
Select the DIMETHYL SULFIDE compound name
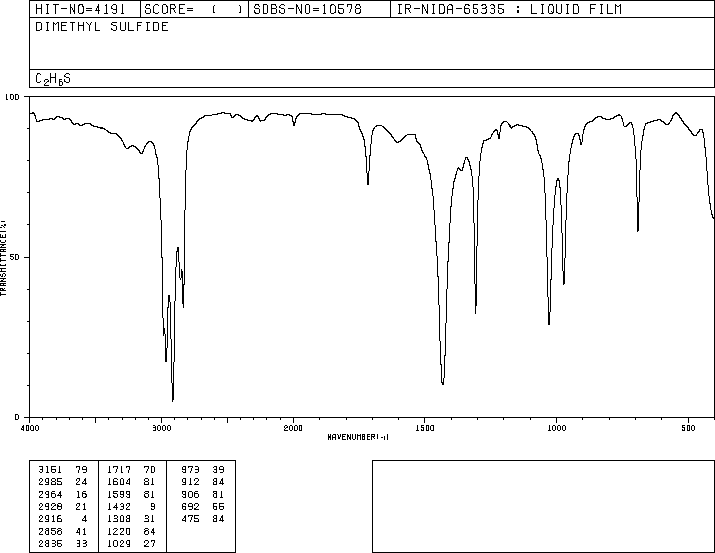tap(102, 27)
